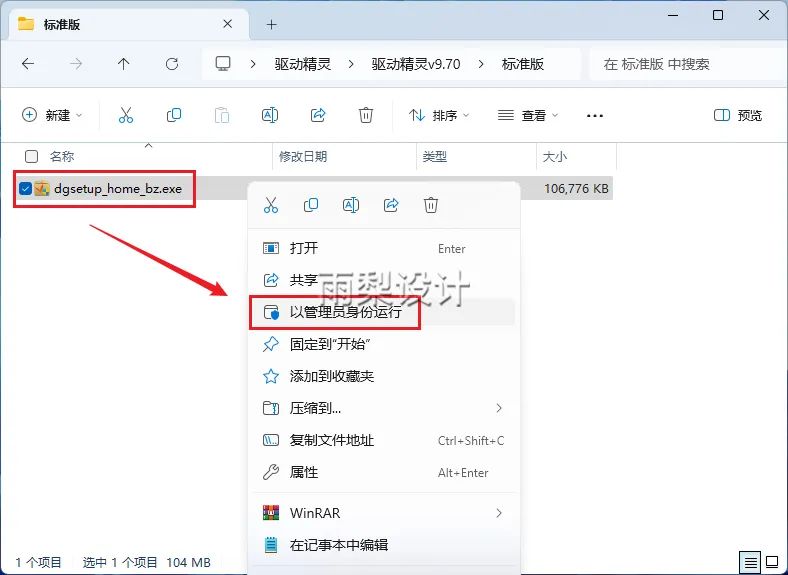
Task: Select 添加到收藏夹
Action: click(384, 376)
